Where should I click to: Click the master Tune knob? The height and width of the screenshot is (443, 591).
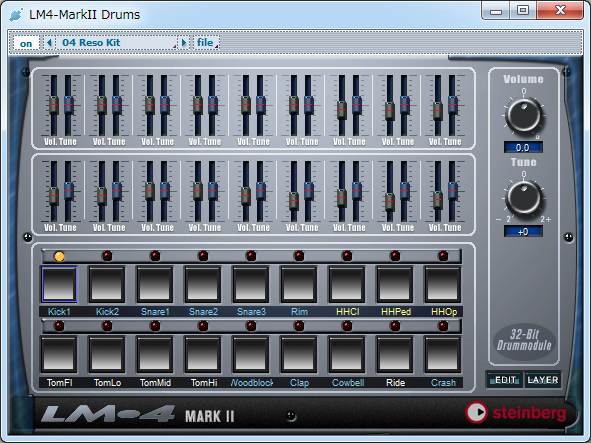click(x=524, y=198)
